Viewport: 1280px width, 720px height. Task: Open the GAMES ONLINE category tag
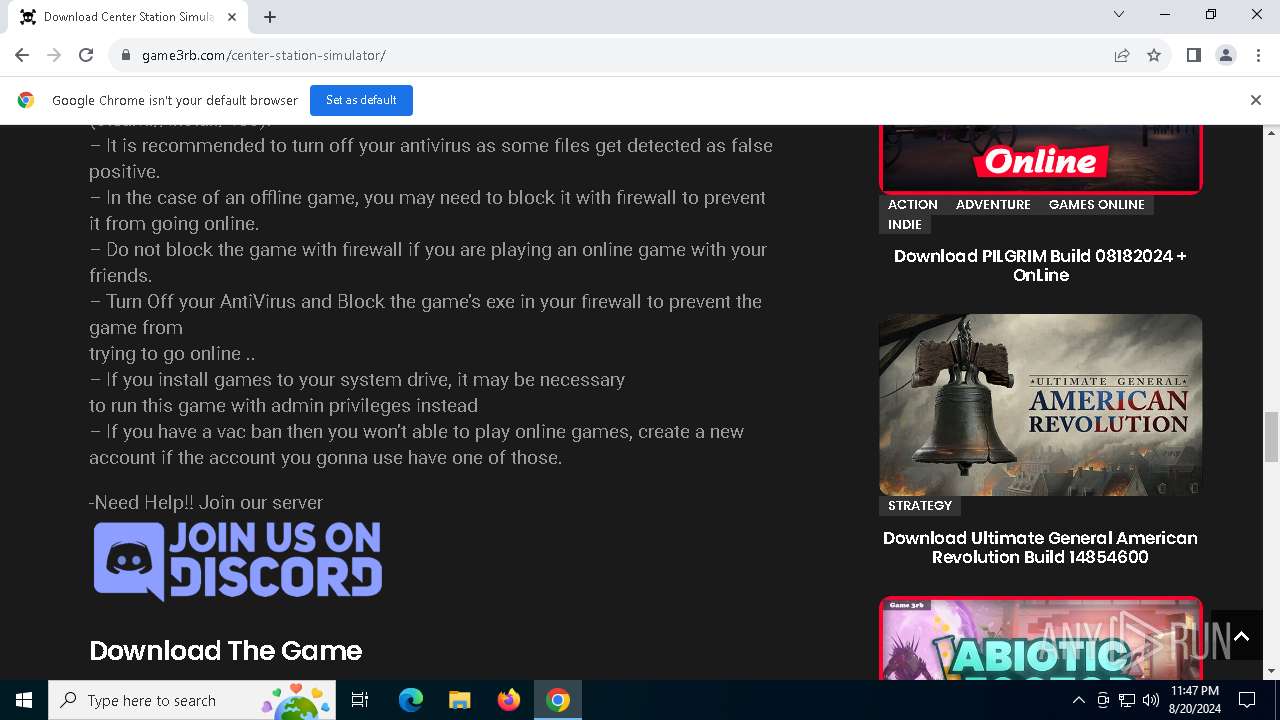1096,204
